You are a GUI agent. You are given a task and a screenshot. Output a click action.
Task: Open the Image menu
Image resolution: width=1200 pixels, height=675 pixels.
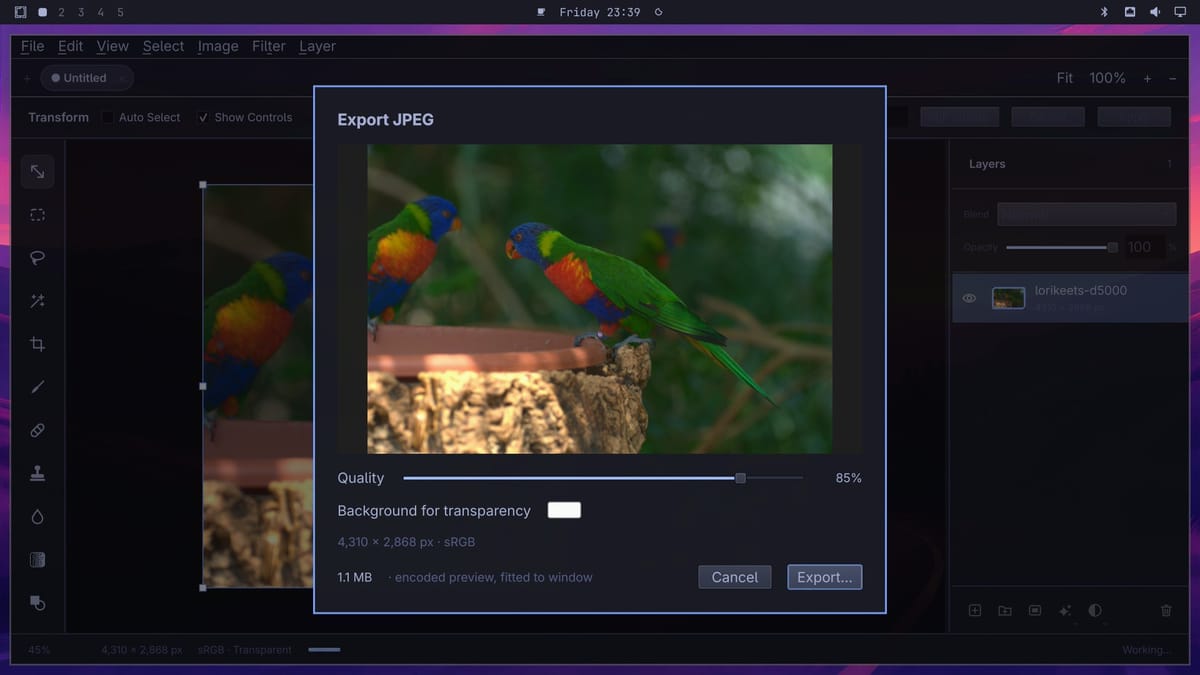coord(218,46)
